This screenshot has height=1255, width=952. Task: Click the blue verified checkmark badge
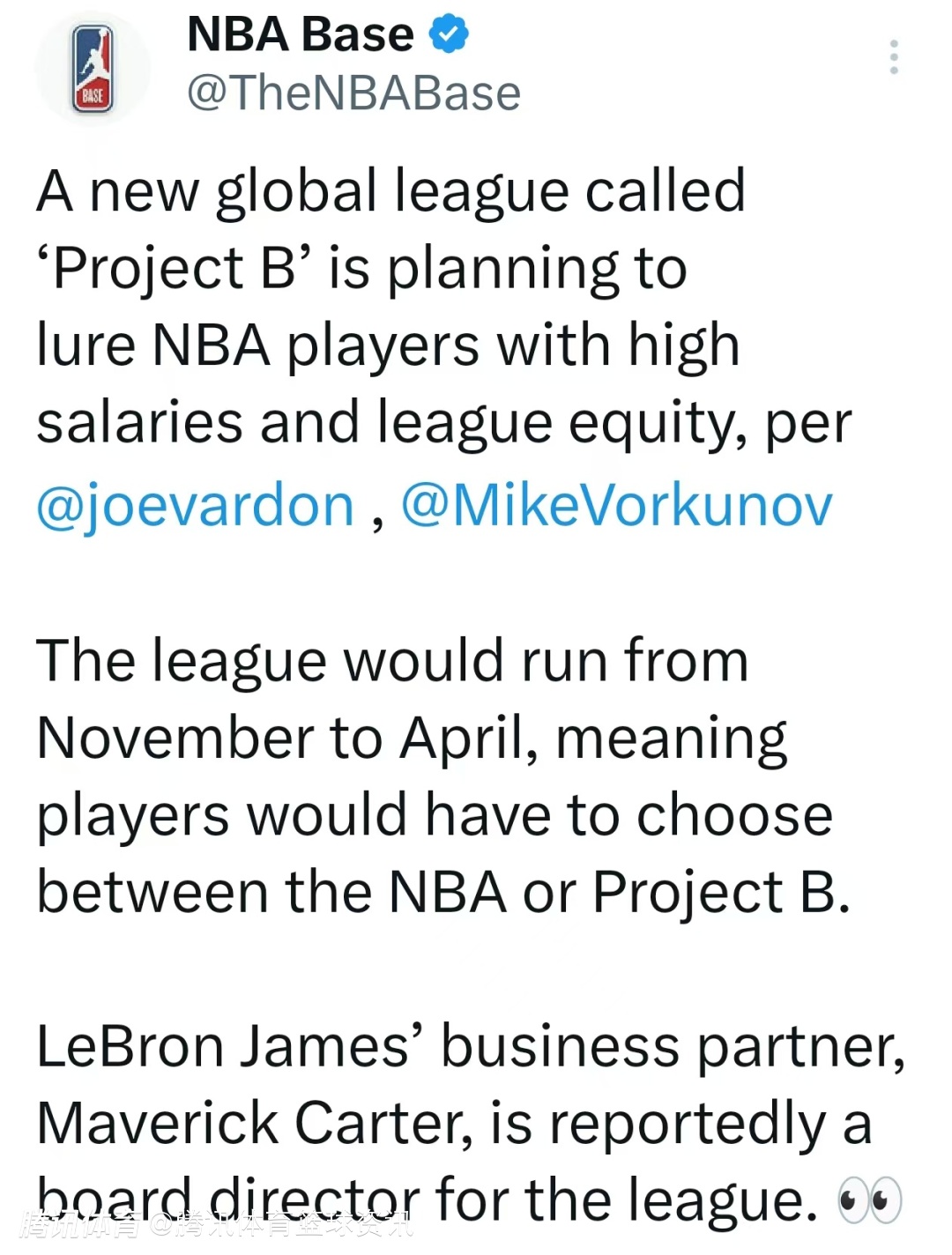449,34
